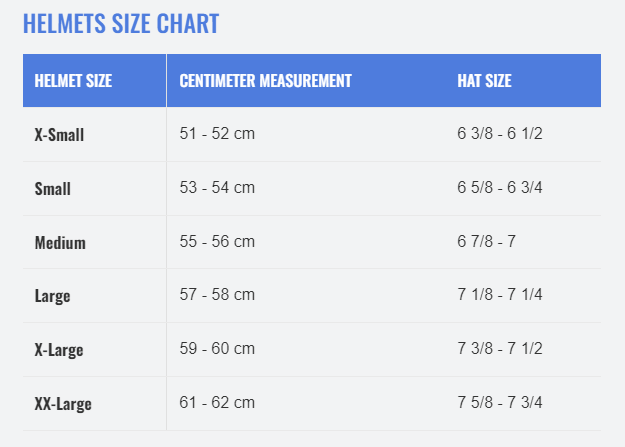Click the Small size row label
The height and width of the screenshot is (447, 625).
tap(53, 188)
